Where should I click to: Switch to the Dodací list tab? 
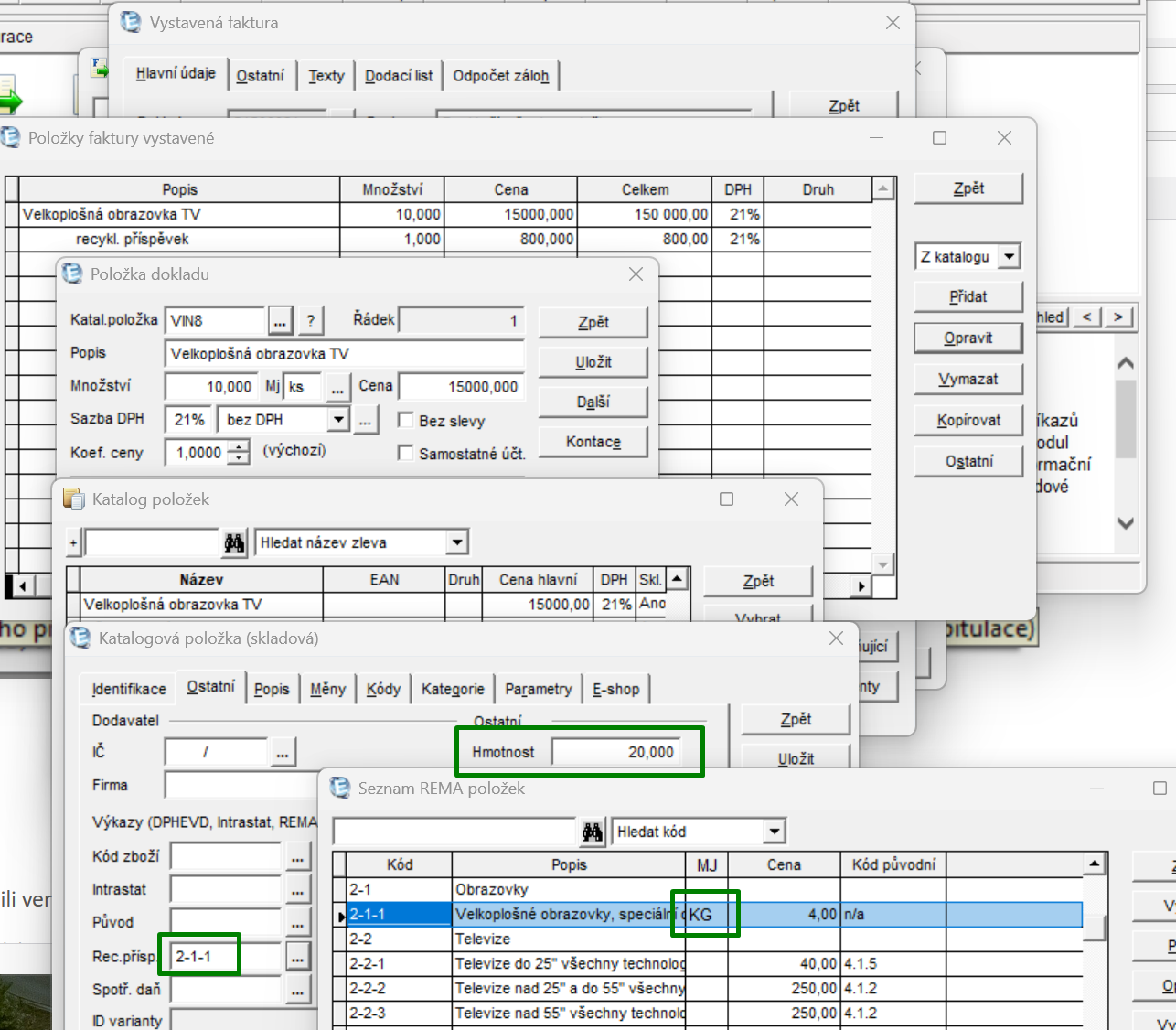pyautogui.click(x=399, y=76)
